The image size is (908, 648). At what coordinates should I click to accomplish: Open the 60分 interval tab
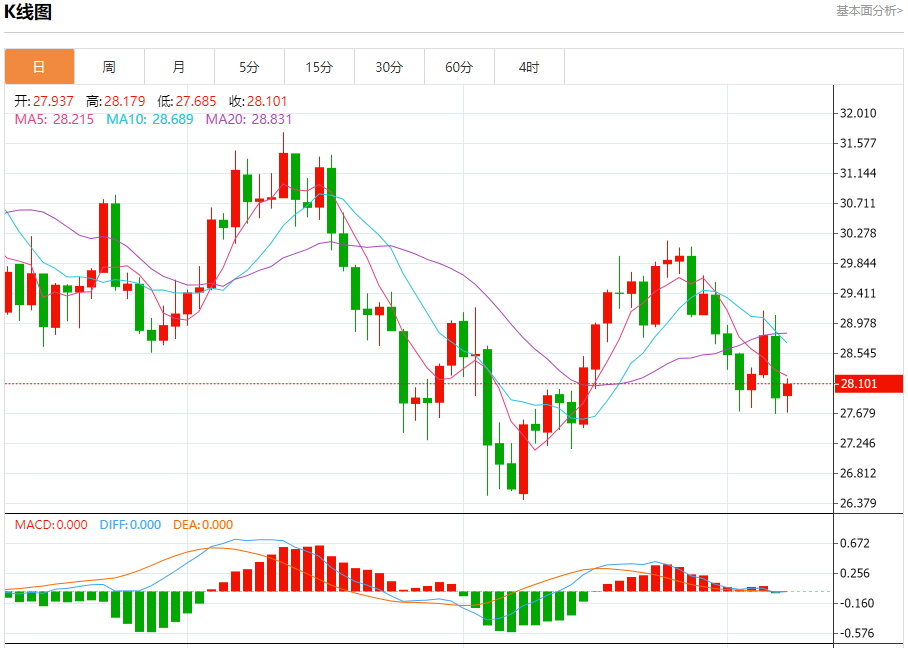tap(460, 67)
